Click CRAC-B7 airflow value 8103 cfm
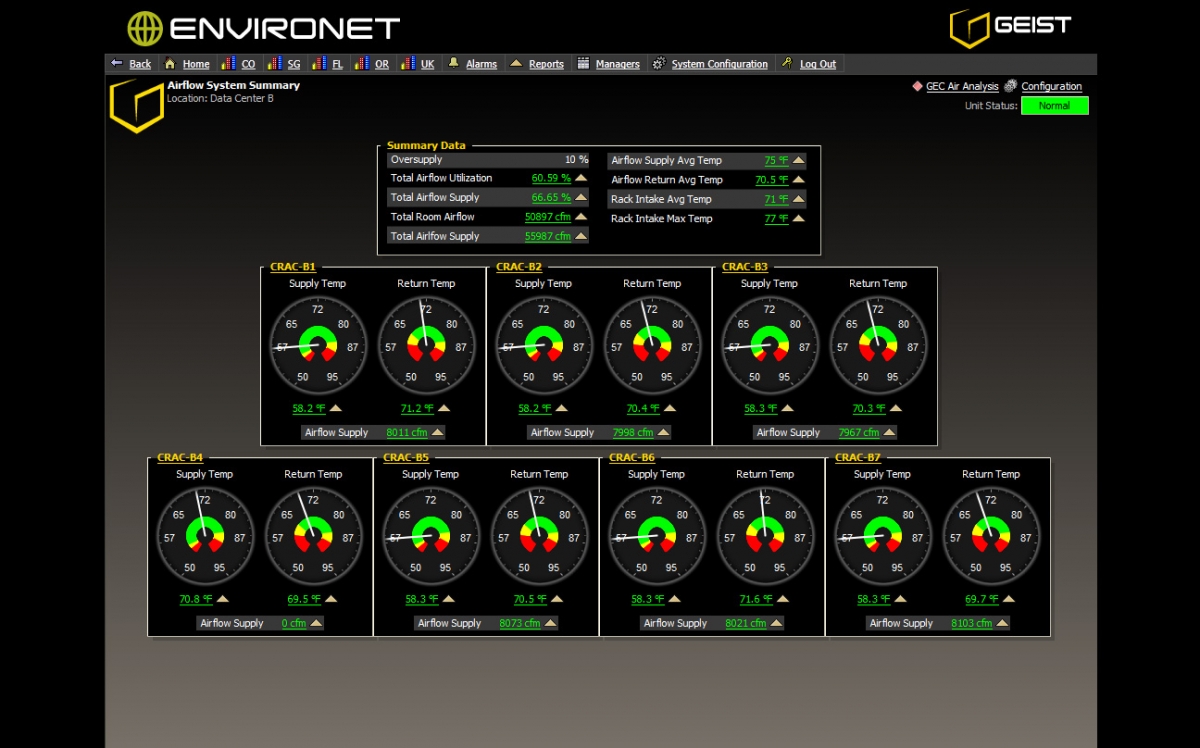Viewport: 1200px width, 748px height. 972,624
